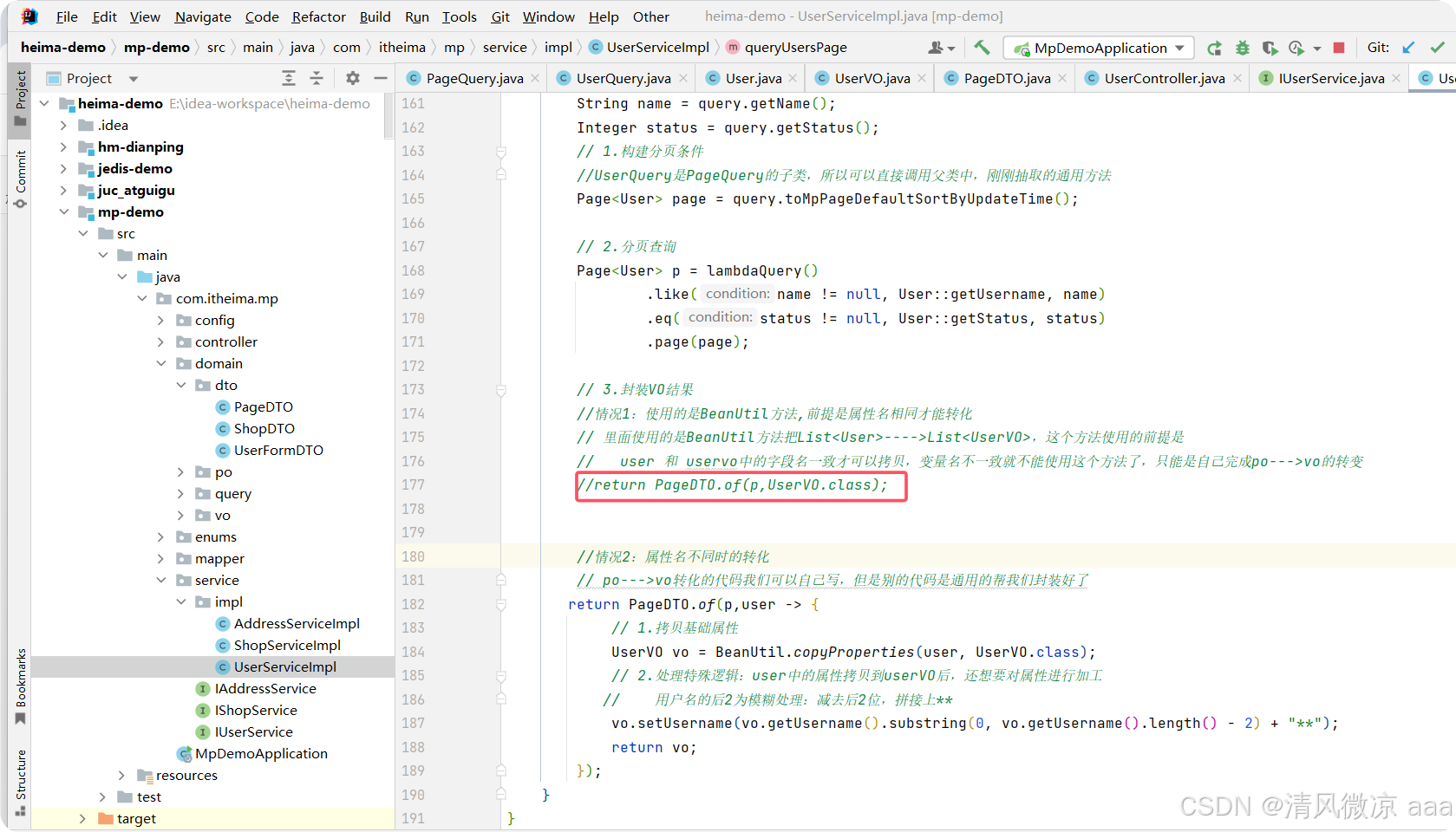1456x832 pixels.
Task: Click the Rerun MpDemoApplication icon
Action: point(1214,48)
